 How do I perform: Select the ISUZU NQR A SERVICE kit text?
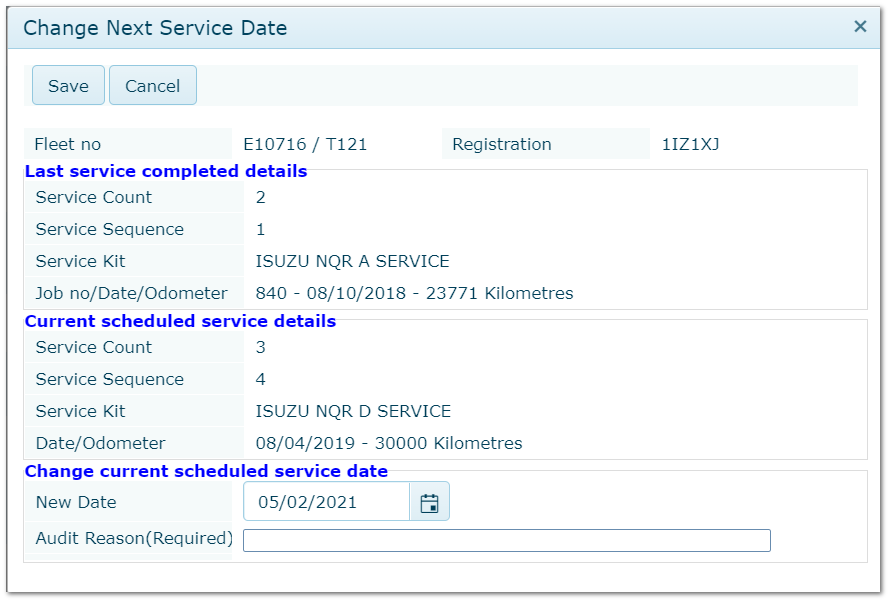(352, 261)
